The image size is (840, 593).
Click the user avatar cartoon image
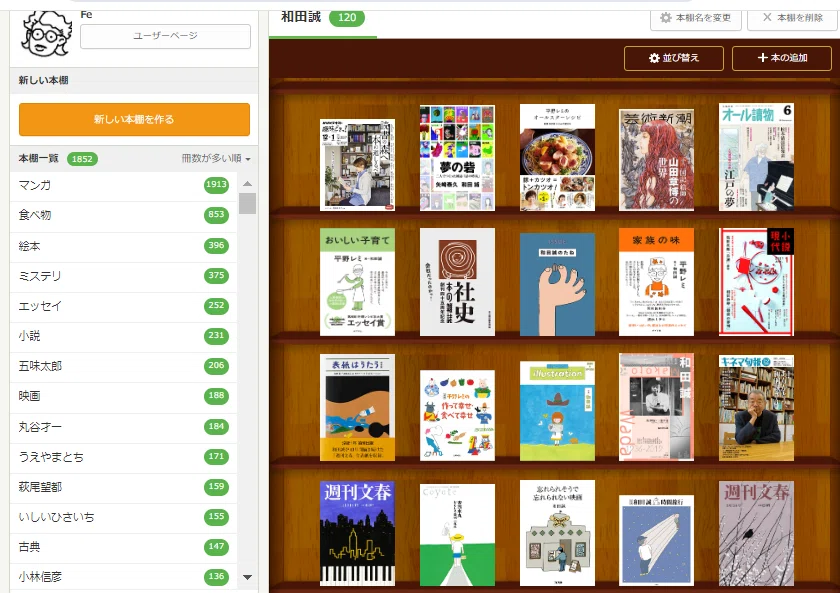tap(46, 33)
